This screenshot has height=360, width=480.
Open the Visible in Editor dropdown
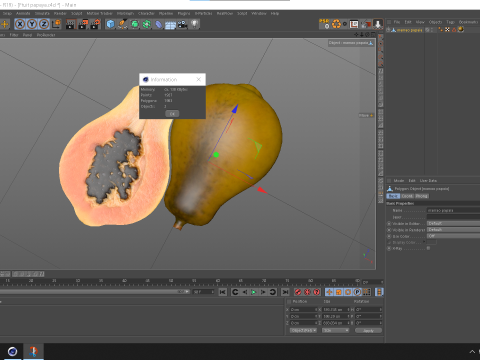coord(453,223)
